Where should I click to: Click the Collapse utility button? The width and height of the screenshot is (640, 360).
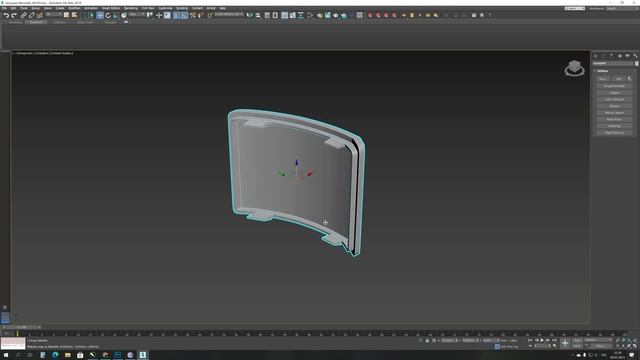tap(614, 93)
